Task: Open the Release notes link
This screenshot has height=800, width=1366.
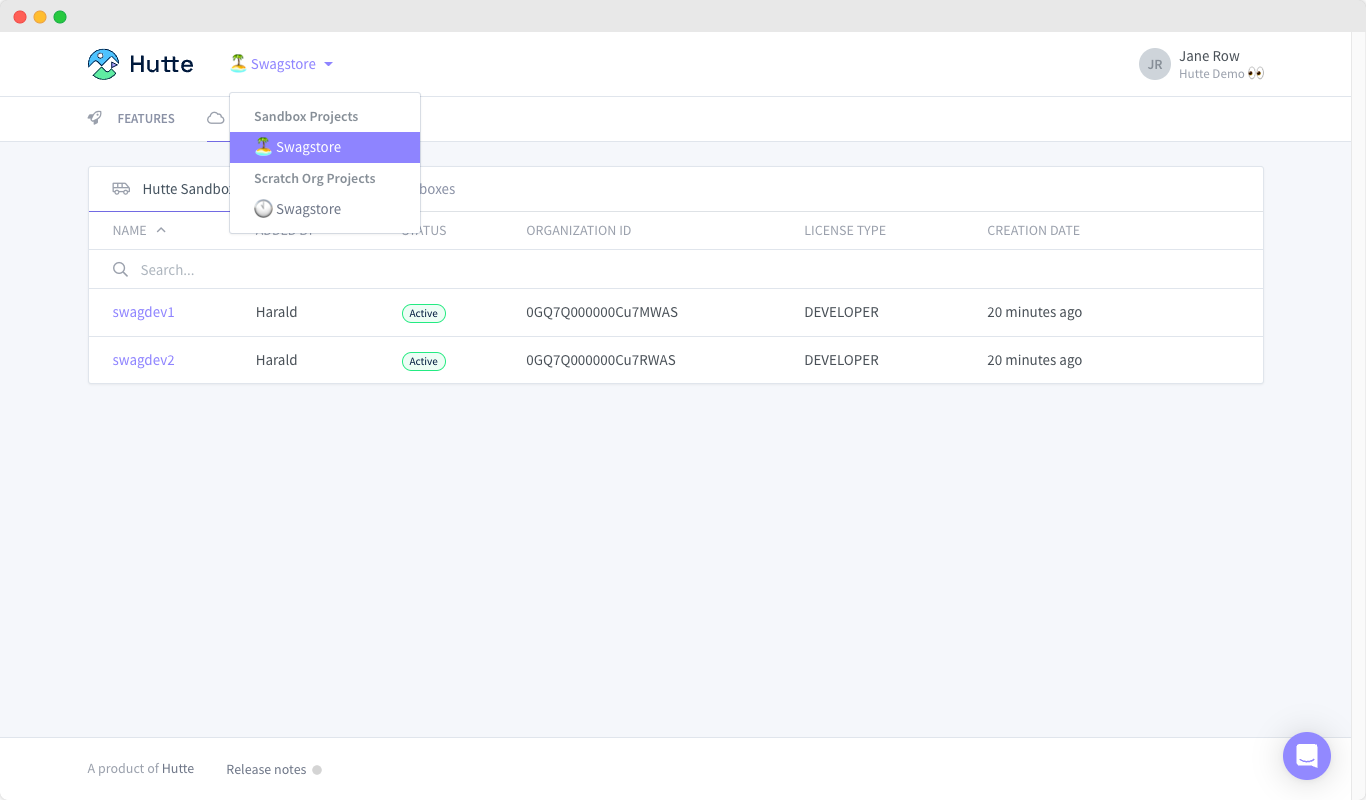Action: (266, 769)
